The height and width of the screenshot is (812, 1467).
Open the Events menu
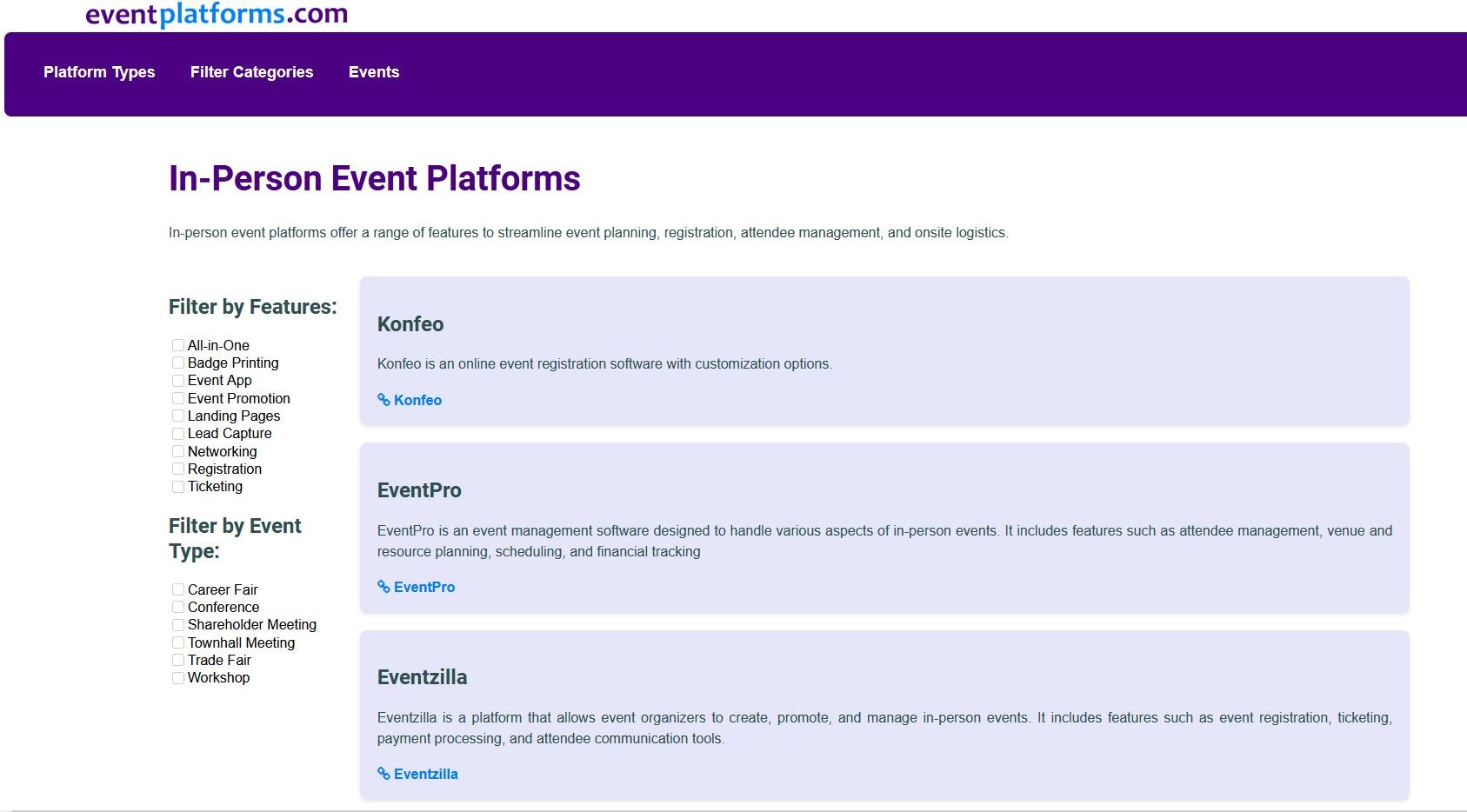(x=374, y=72)
